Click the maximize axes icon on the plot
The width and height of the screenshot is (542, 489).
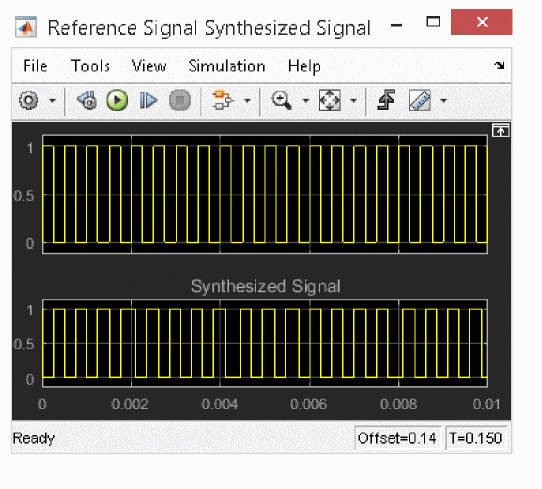point(500,131)
